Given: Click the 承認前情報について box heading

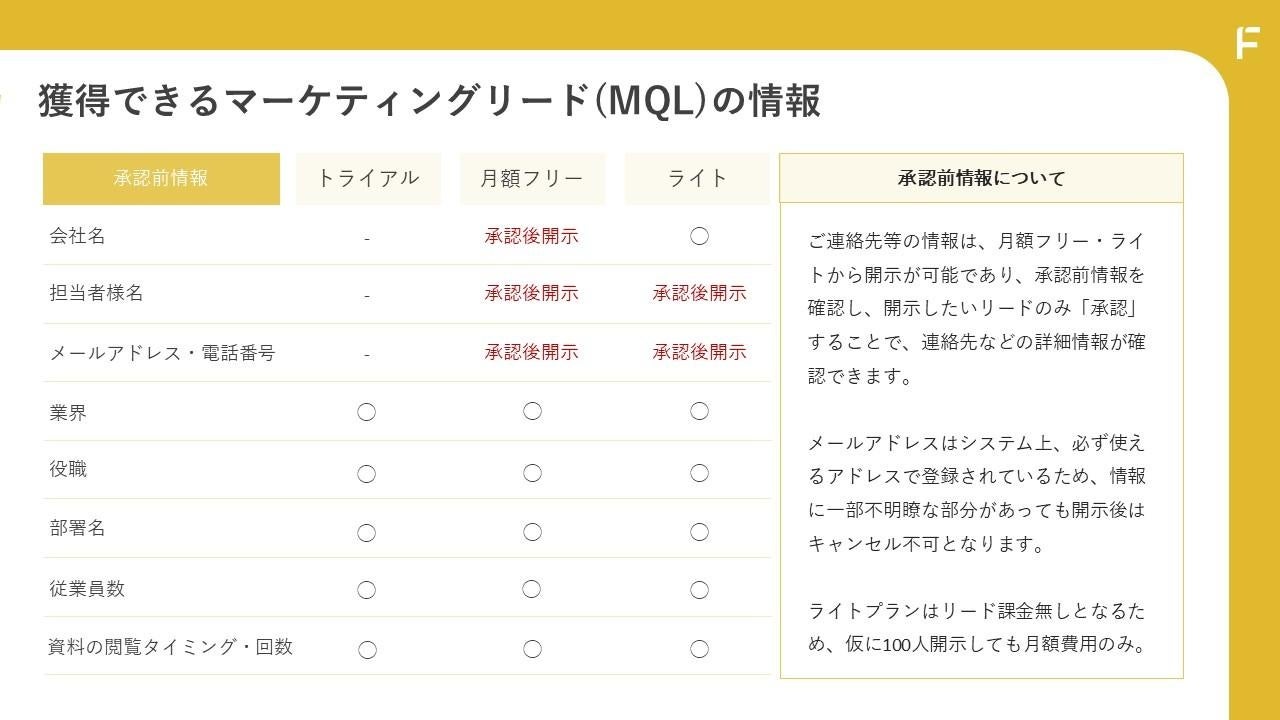Looking at the screenshot, I should [x=981, y=179].
